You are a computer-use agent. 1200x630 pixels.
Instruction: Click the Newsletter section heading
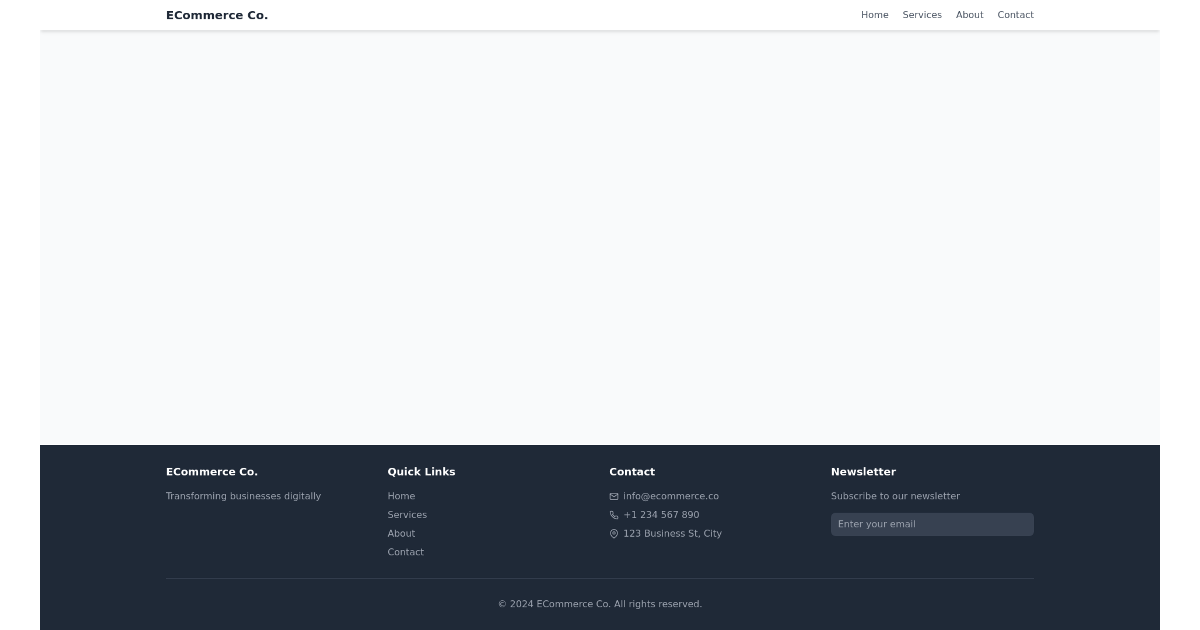point(863,471)
